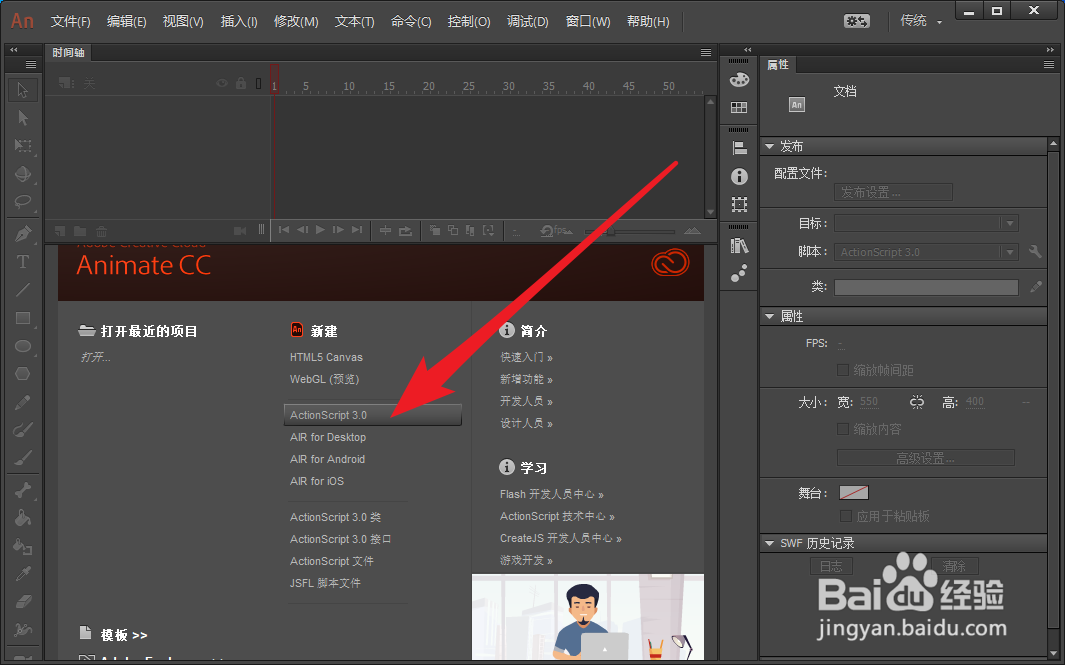The height and width of the screenshot is (665, 1065).
Task: Select the Eyedropper tool
Action: coord(22,574)
